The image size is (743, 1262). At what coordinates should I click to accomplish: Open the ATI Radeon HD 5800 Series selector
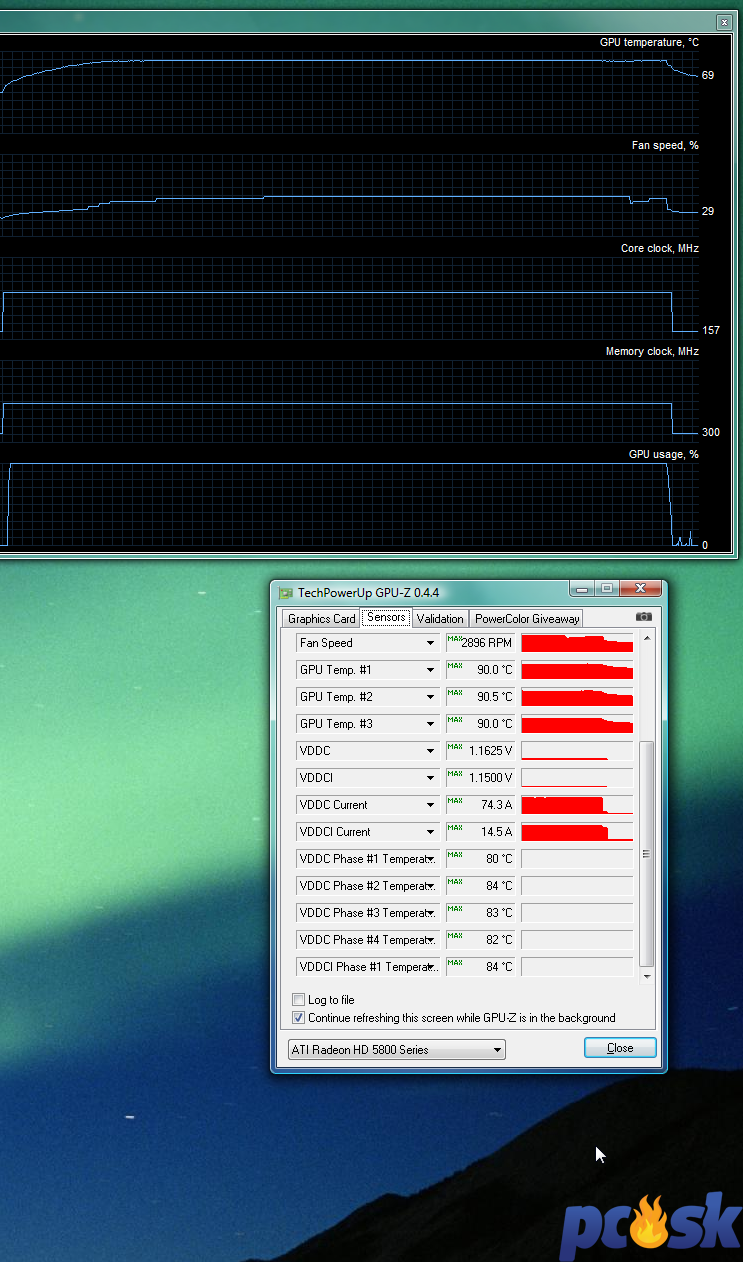(396, 1050)
